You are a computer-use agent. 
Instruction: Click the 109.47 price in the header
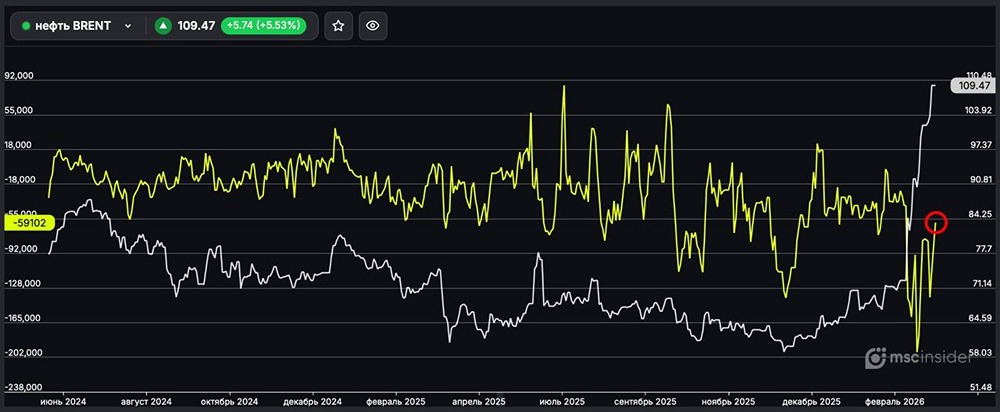195,26
